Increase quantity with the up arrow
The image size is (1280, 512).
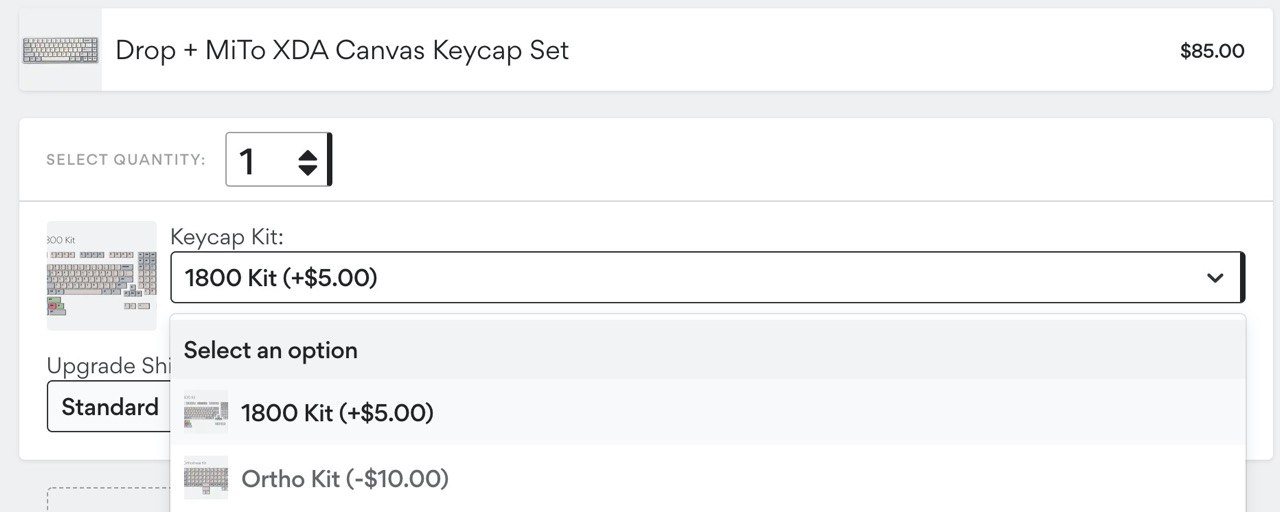pyautogui.click(x=308, y=154)
